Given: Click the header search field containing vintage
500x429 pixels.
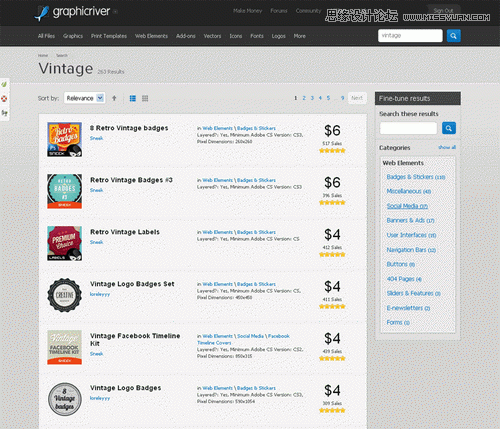Looking at the screenshot, I should click(410, 36).
